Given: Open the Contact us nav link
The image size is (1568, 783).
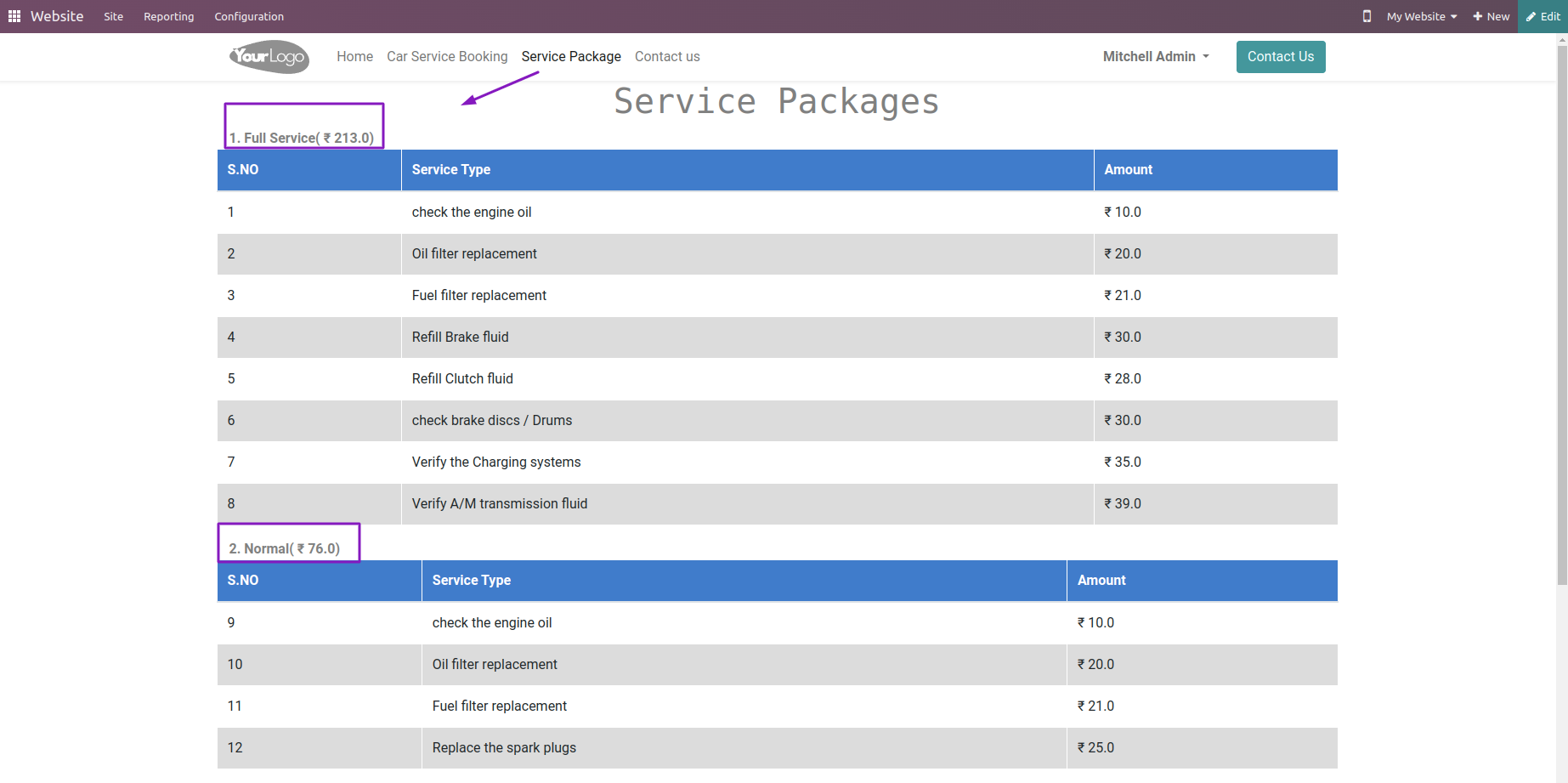Looking at the screenshot, I should 667,57.
